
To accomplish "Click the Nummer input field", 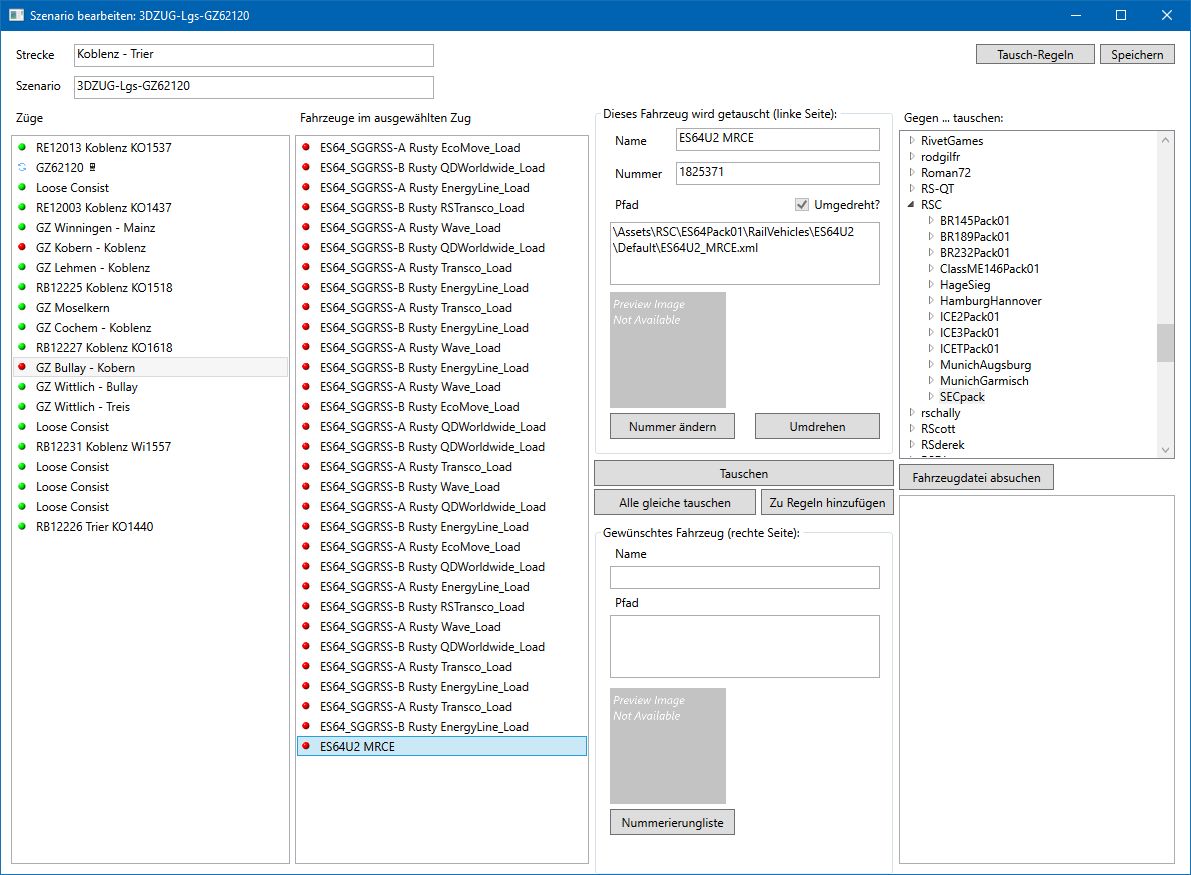I will point(777,173).
